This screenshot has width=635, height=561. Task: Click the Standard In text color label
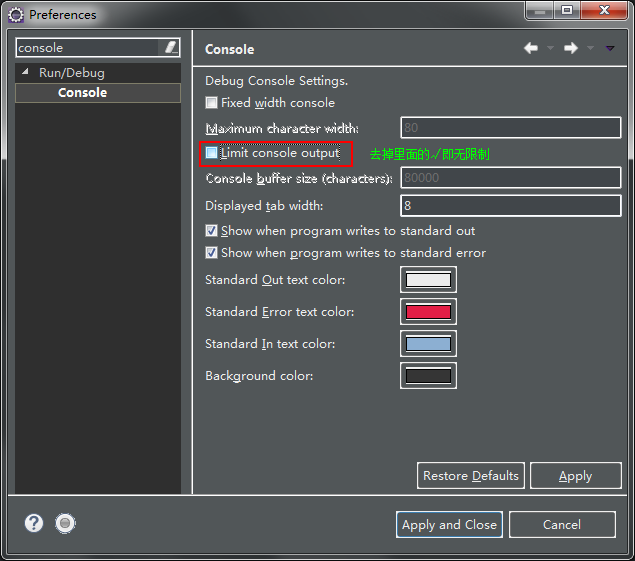pos(270,344)
